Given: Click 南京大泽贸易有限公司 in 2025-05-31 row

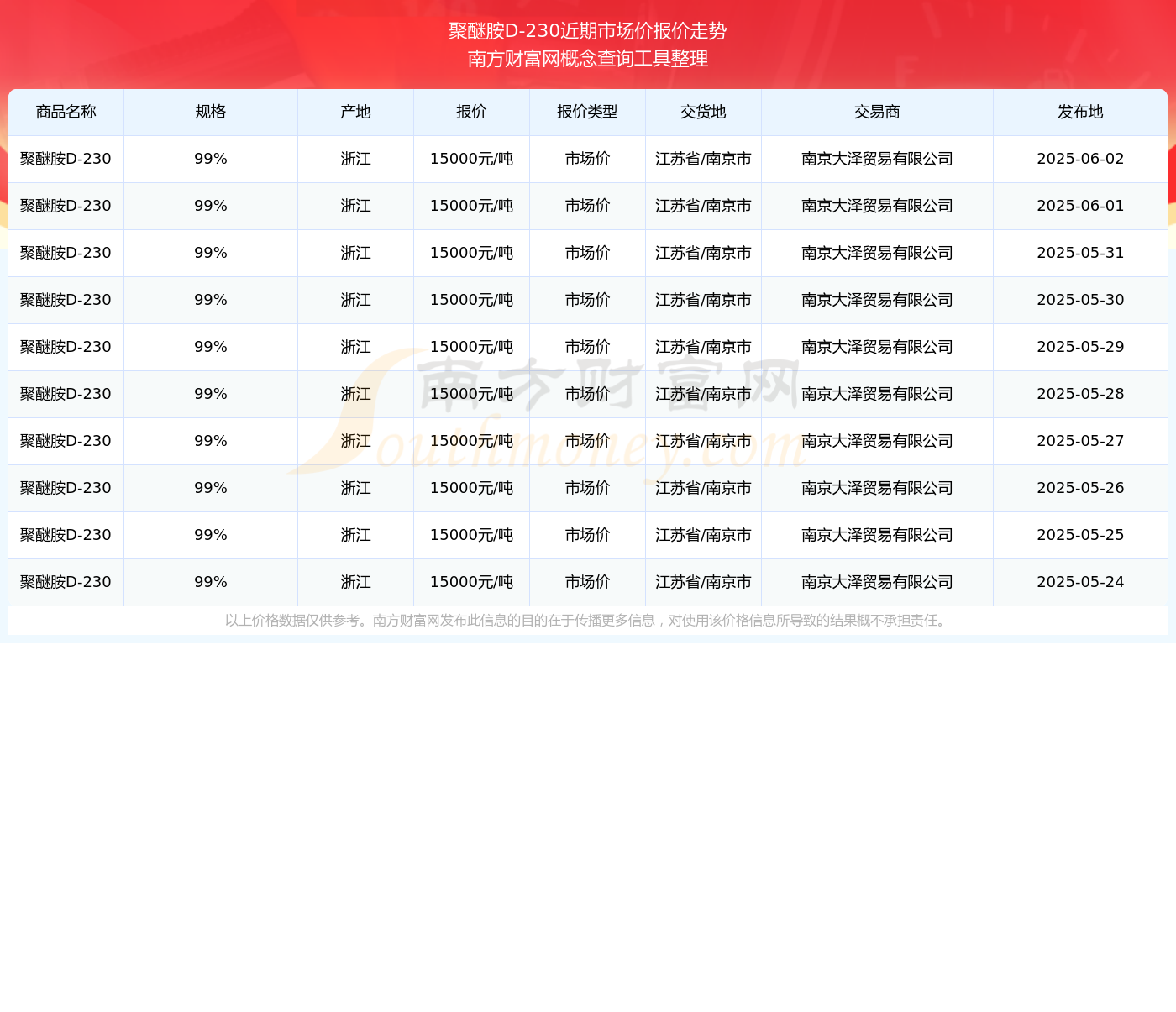Looking at the screenshot, I should [x=877, y=253].
